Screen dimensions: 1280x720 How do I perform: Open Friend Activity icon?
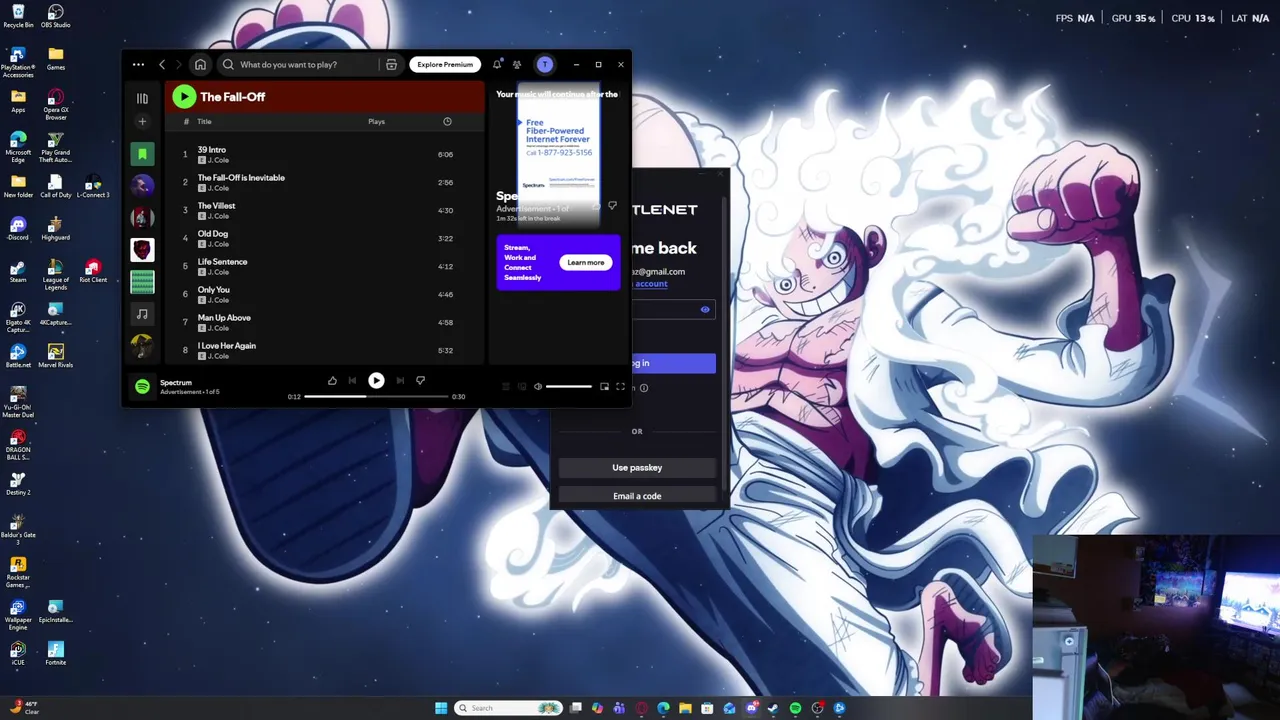(x=517, y=64)
